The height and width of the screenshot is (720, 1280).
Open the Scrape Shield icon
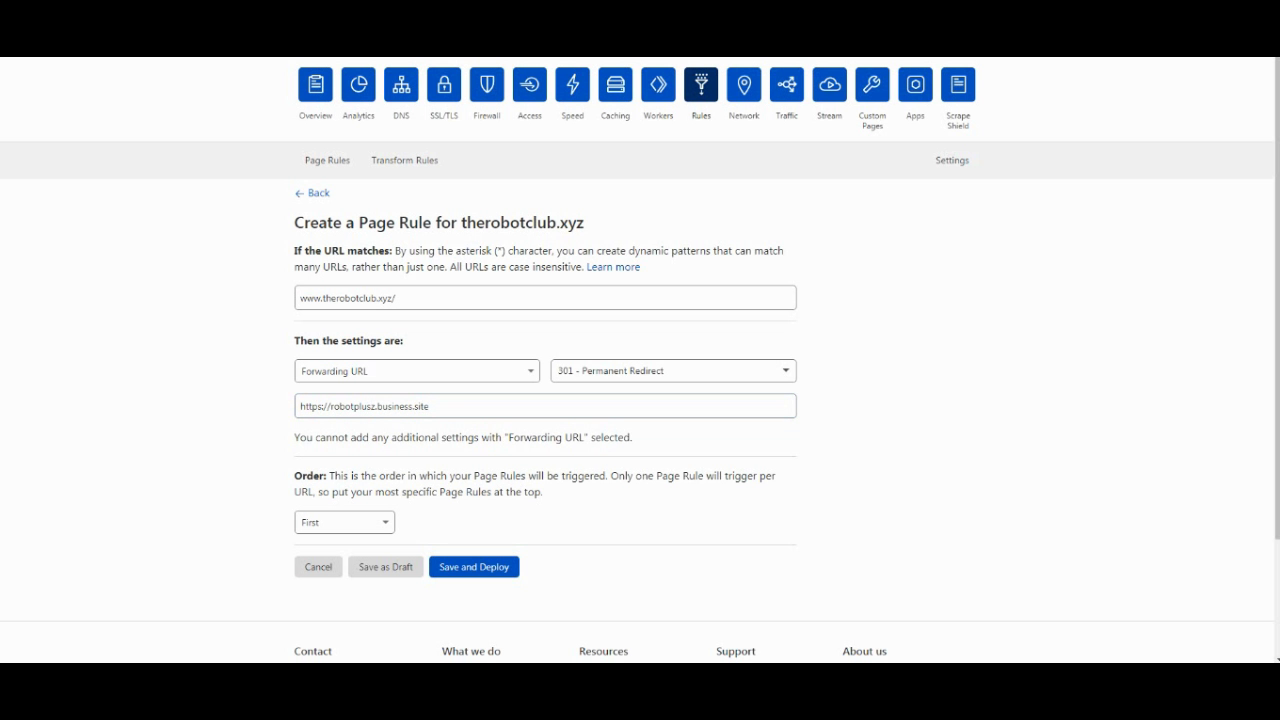click(958, 85)
